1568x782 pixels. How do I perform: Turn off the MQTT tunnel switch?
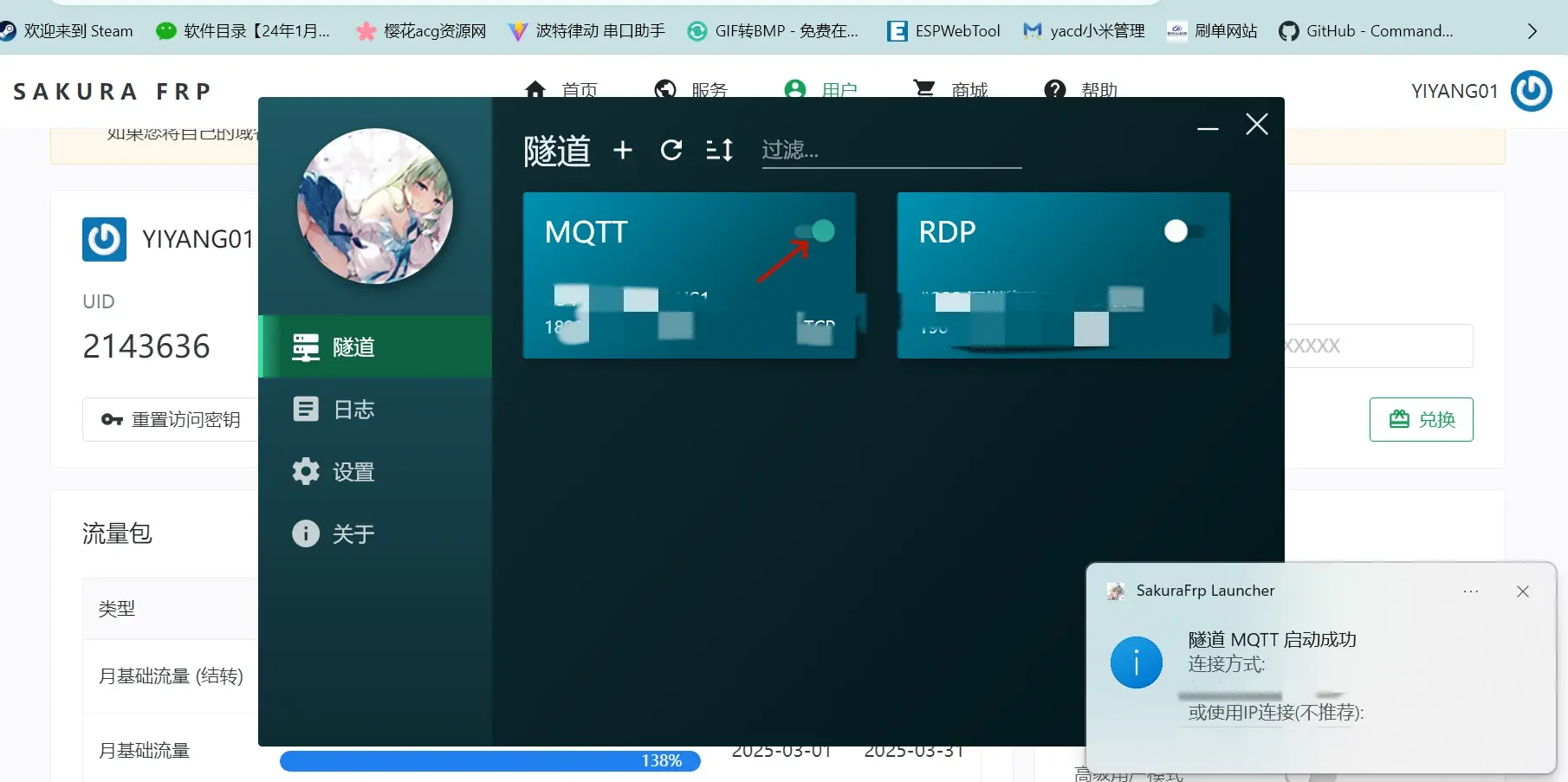tap(814, 231)
